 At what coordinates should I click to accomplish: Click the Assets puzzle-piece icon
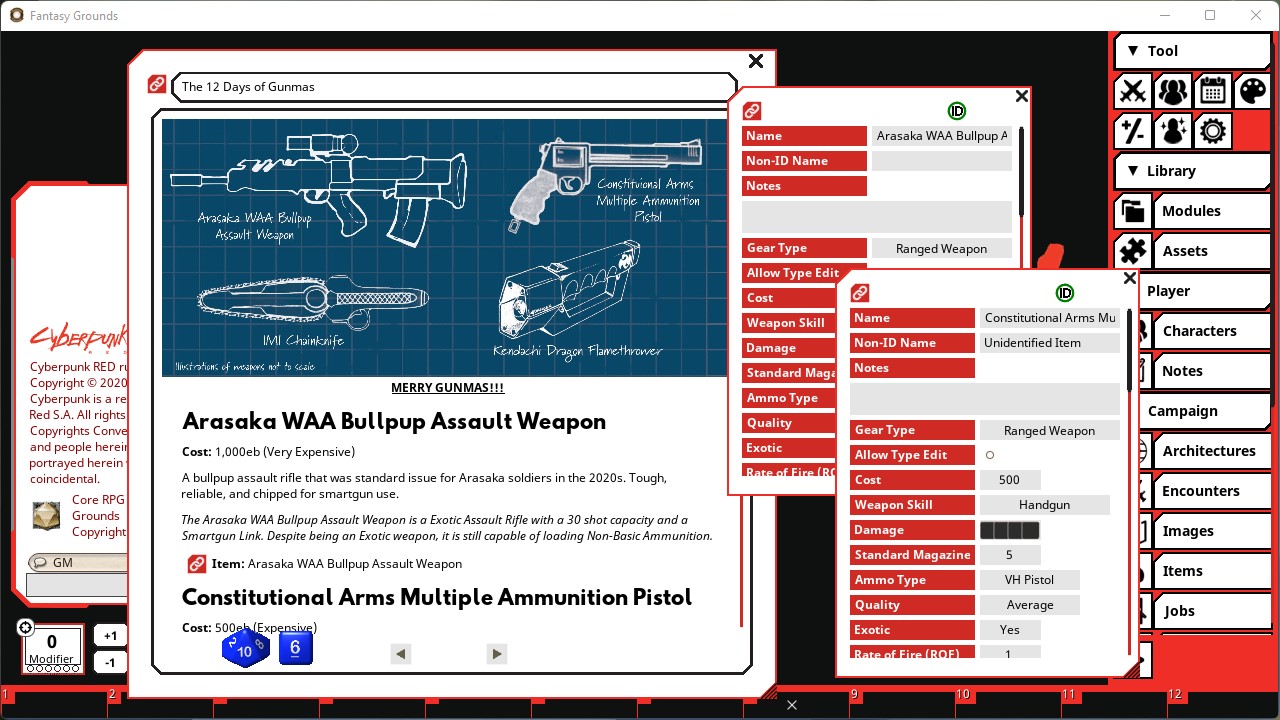(x=1132, y=251)
